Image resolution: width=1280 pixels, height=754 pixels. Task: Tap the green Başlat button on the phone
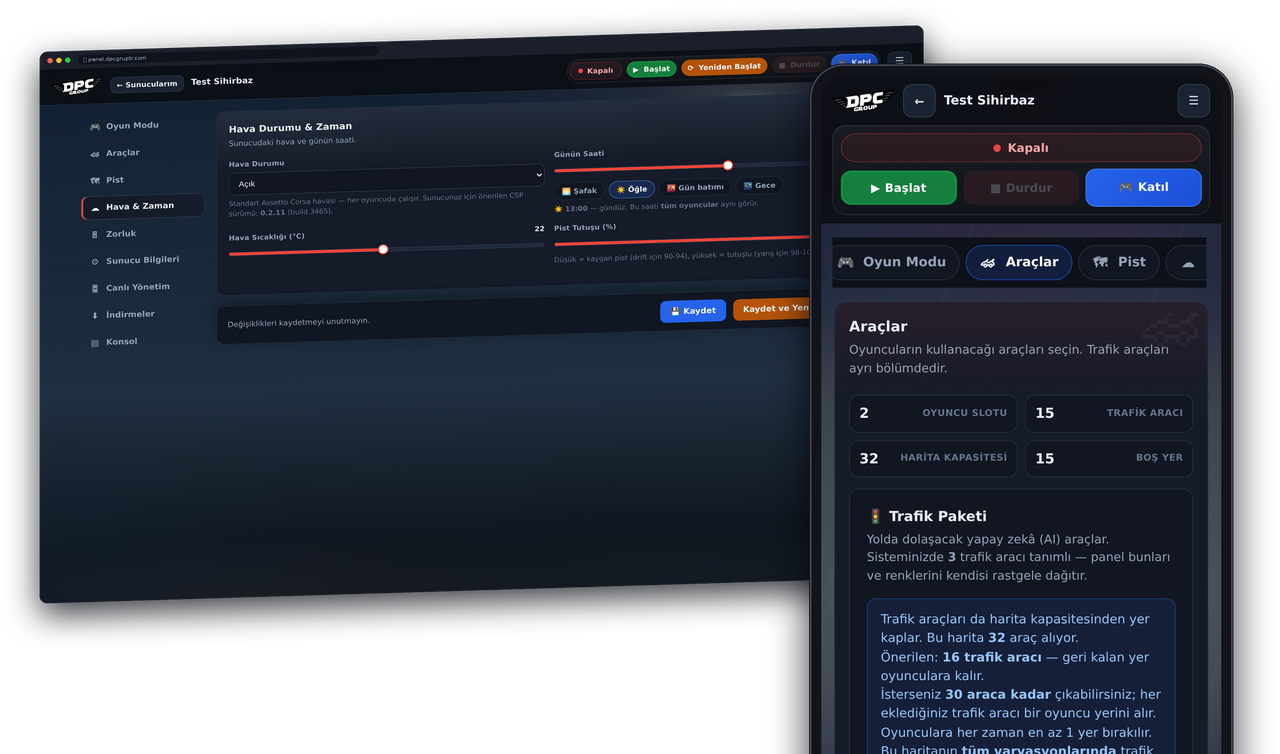pos(899,188)
